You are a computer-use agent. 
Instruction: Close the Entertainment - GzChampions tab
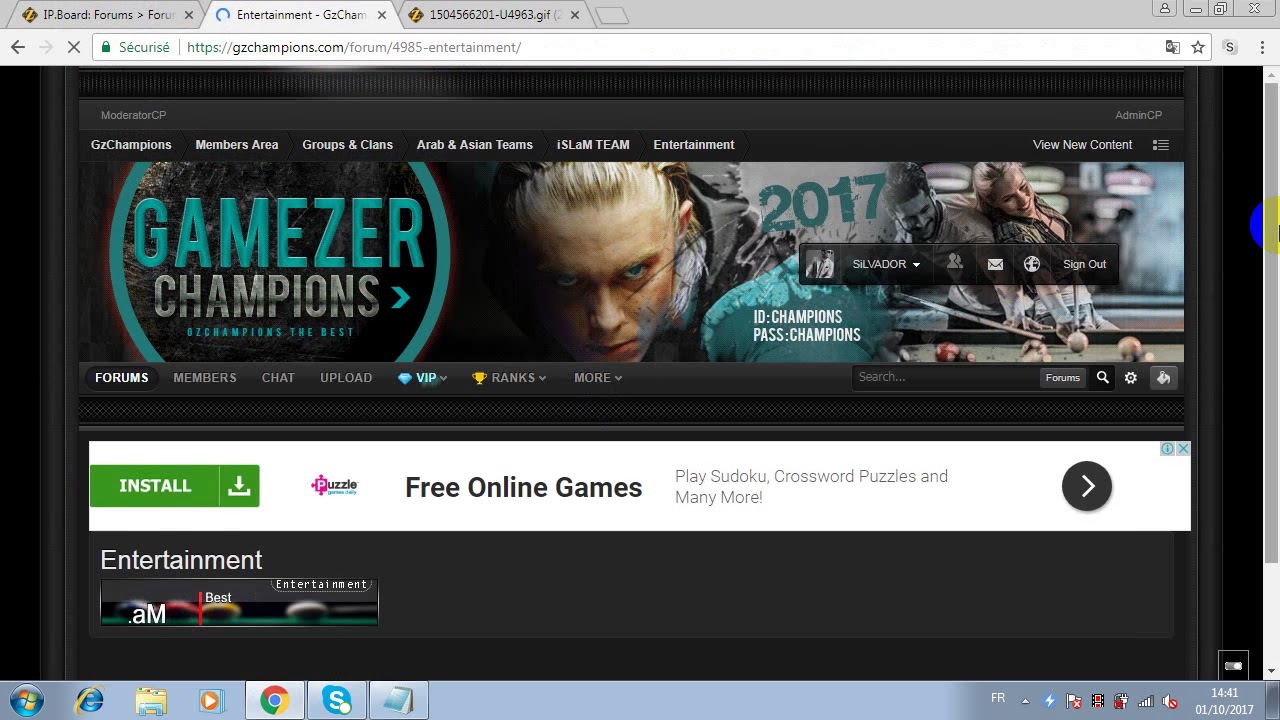382,15
